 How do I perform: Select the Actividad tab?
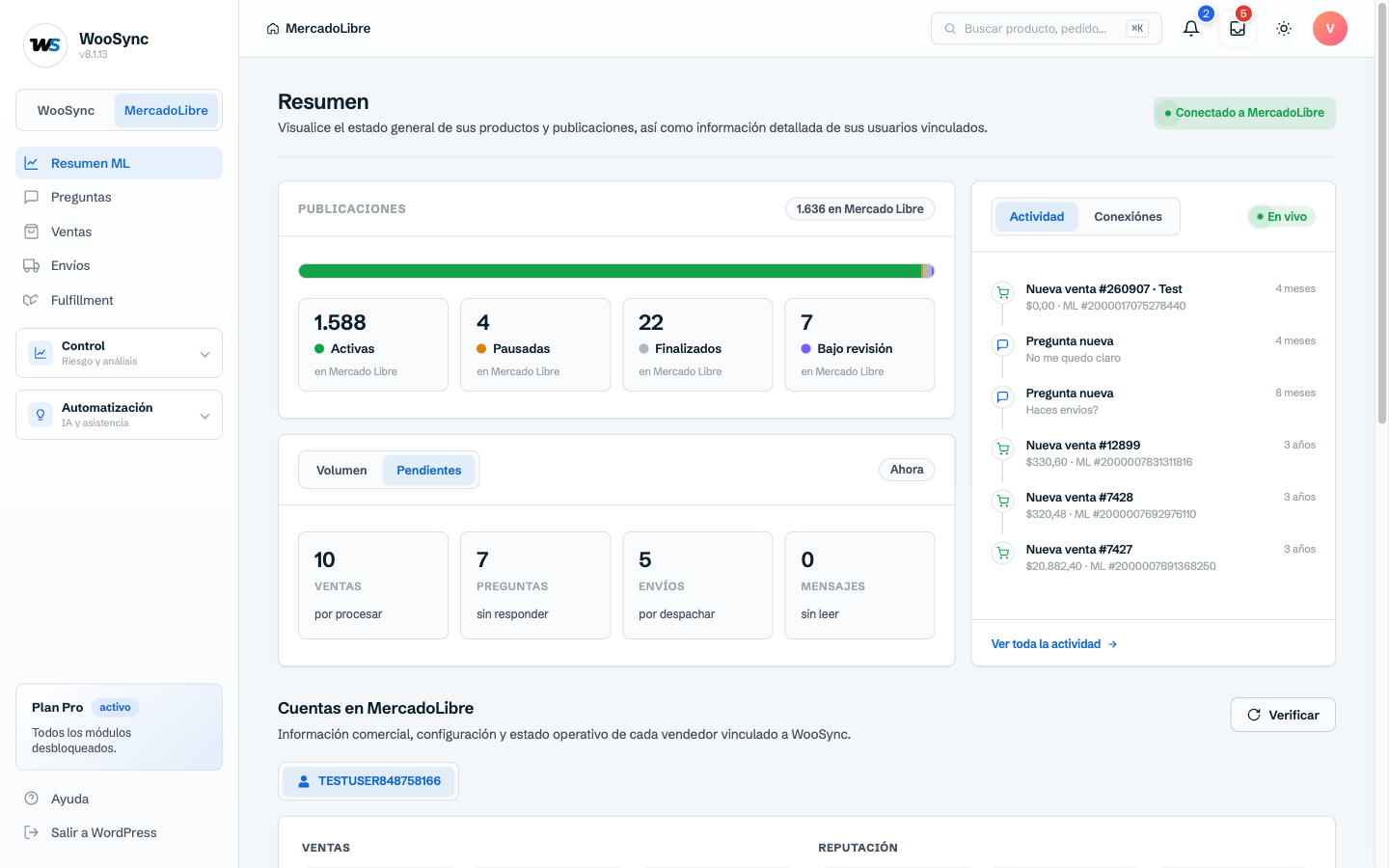(x=1037, y=217)
